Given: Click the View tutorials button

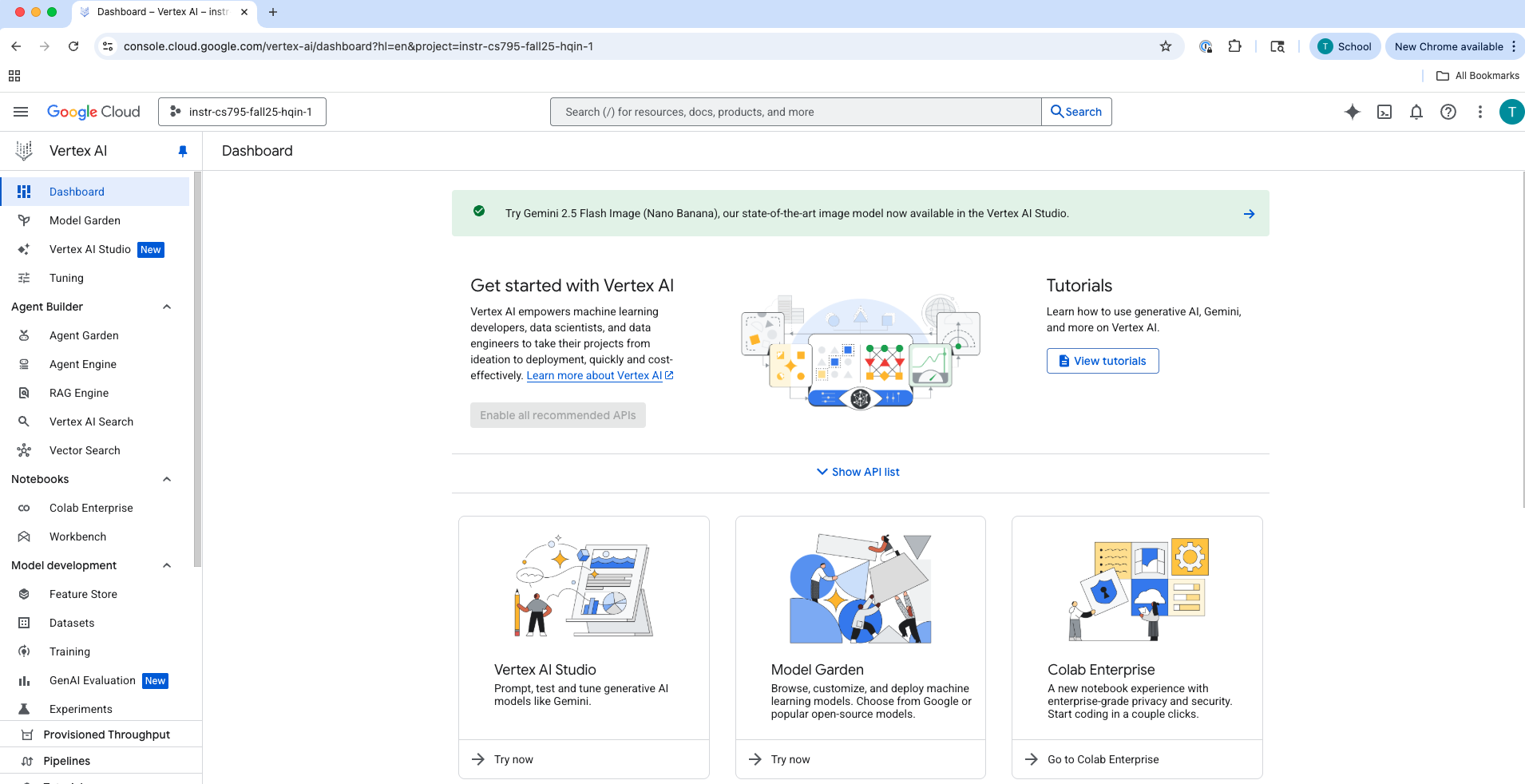Looking at the screenshot, I should (1102, 361).
